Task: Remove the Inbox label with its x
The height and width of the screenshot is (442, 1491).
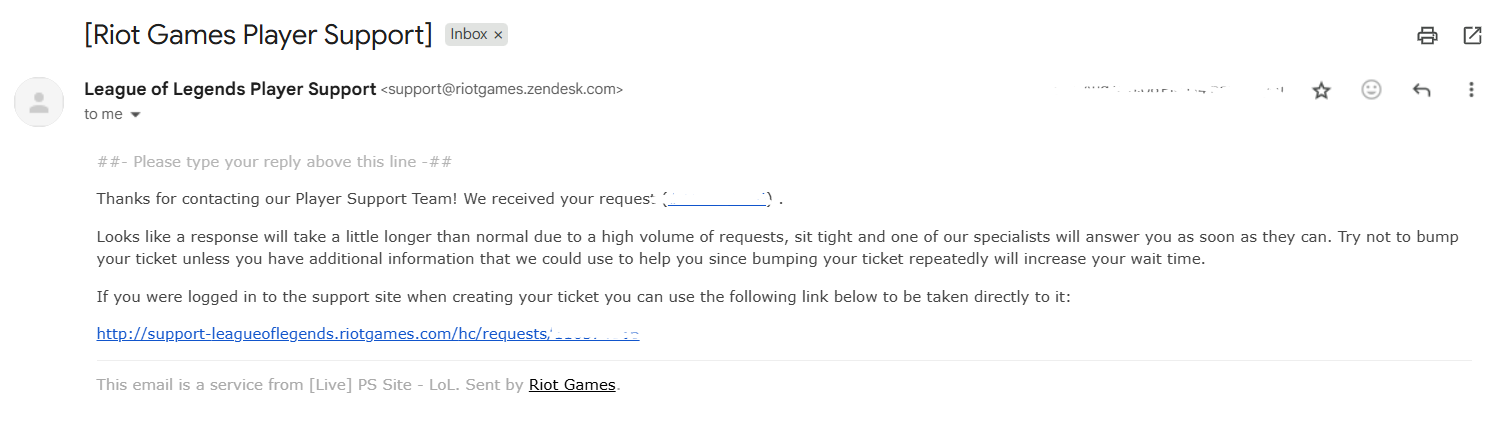Action: [498, 35]
